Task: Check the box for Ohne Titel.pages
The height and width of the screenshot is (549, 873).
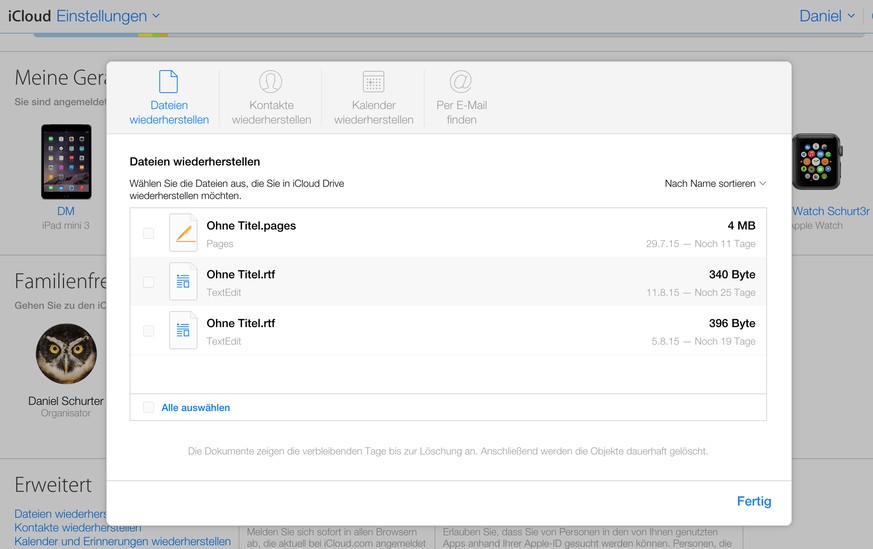Action: tap(149, 233)
